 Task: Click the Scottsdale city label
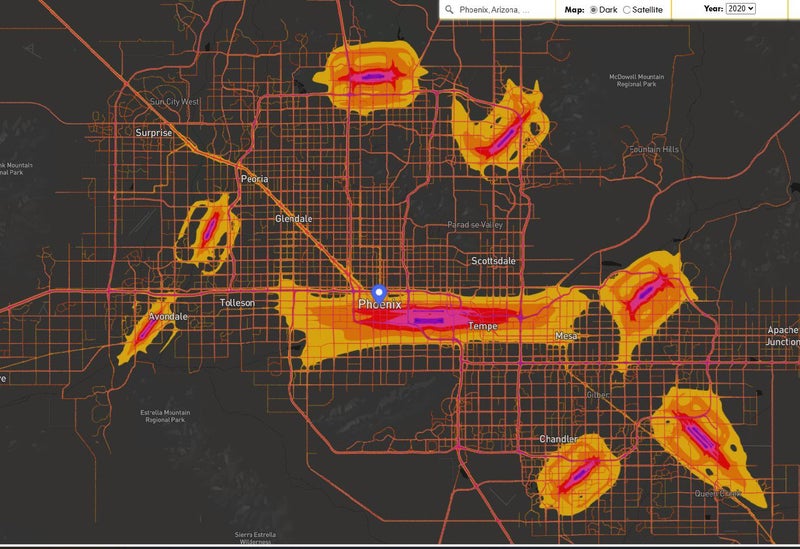(x=493, y=261)
